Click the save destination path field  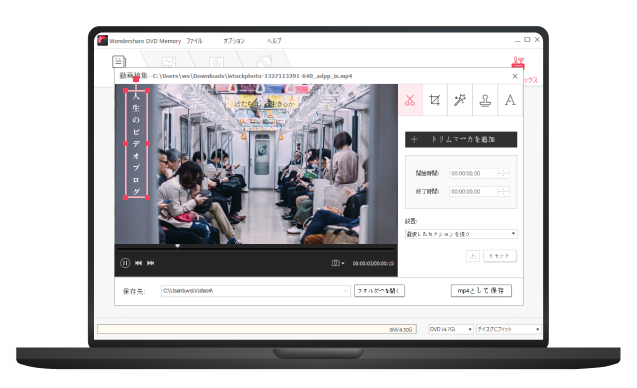[x=256, y=291]
